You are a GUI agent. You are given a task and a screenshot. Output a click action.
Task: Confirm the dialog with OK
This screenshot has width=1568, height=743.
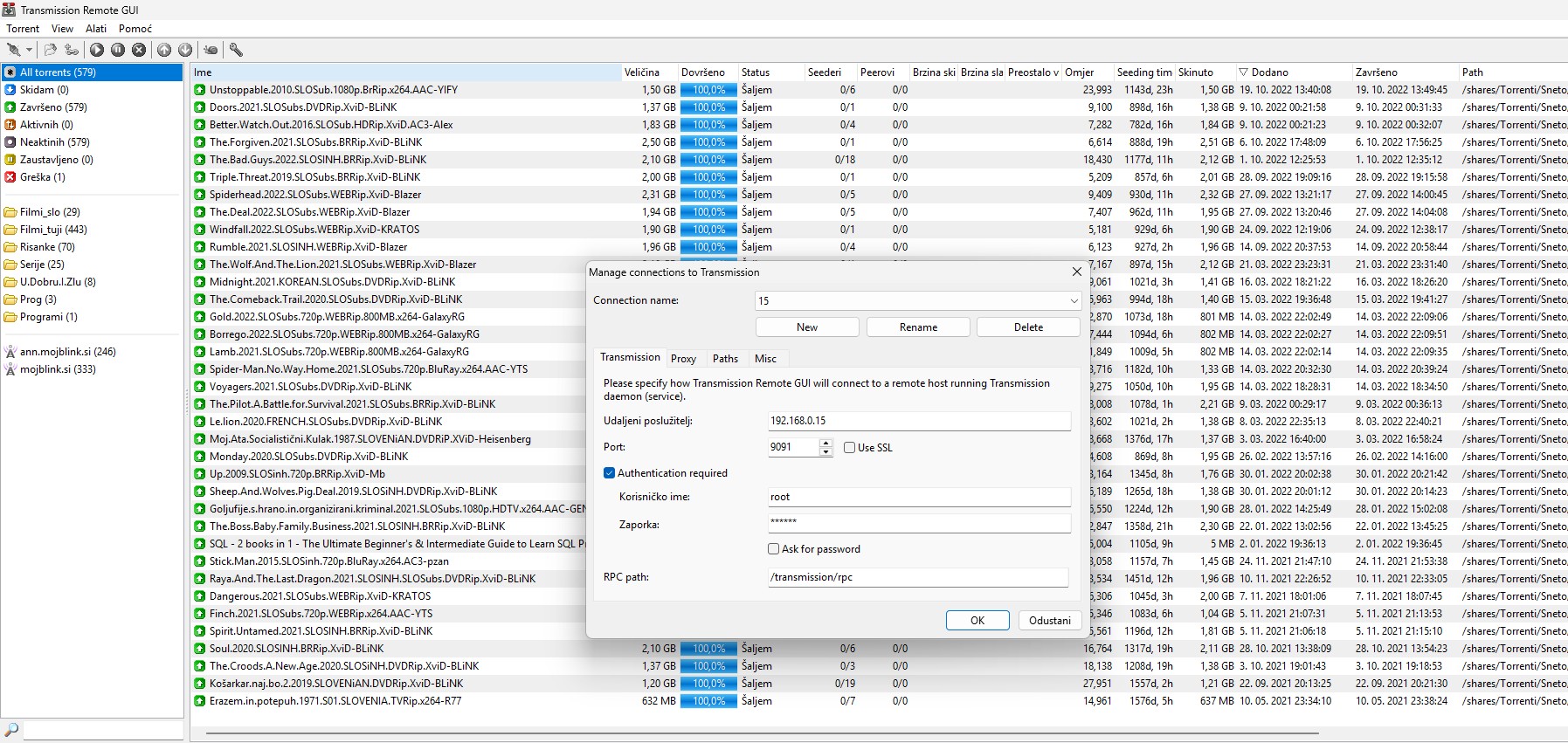click(x=977, y=621)
